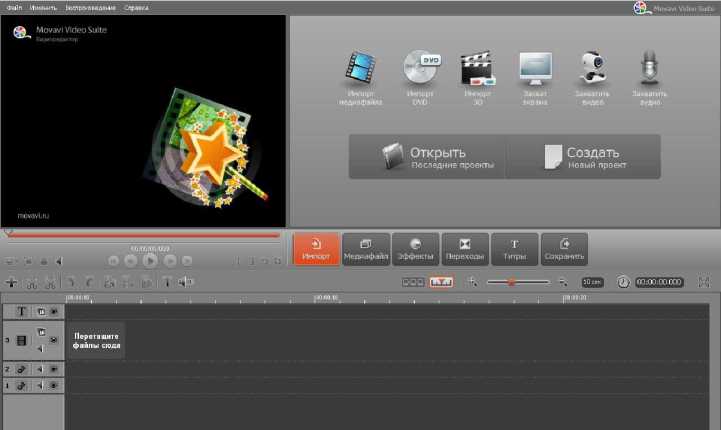
Task: Click the titles track T icon
Action: pos(21,311)
